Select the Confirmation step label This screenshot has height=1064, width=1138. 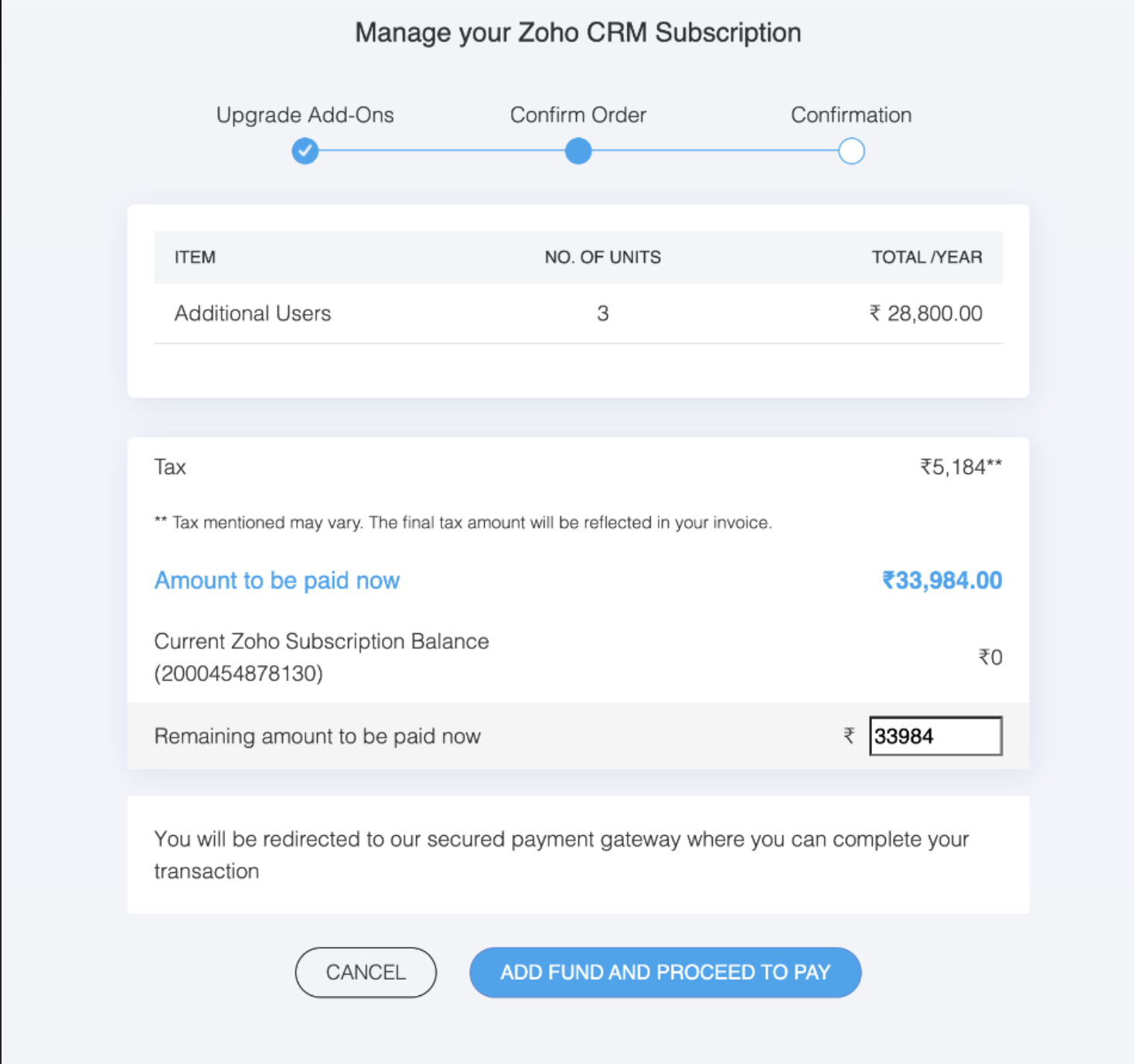pyautogui.click(x=850, y=115)
